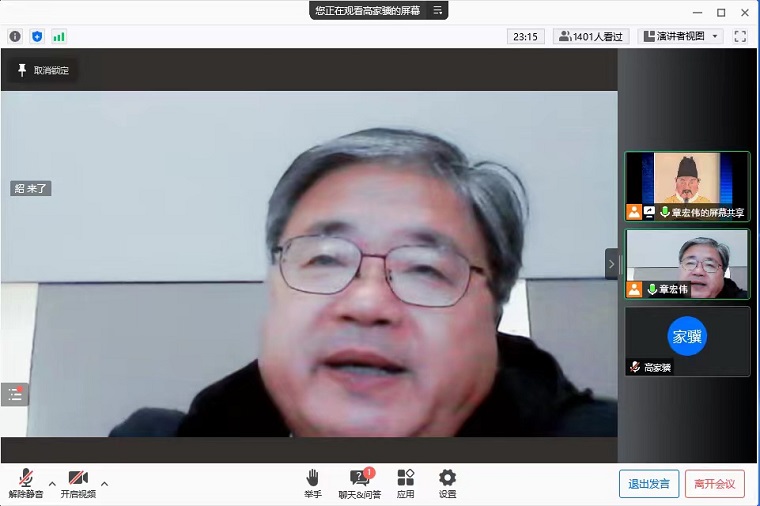Screen dimensions: 760x506
Task: Open the 应用 apps icon
Action: (405, 482)
